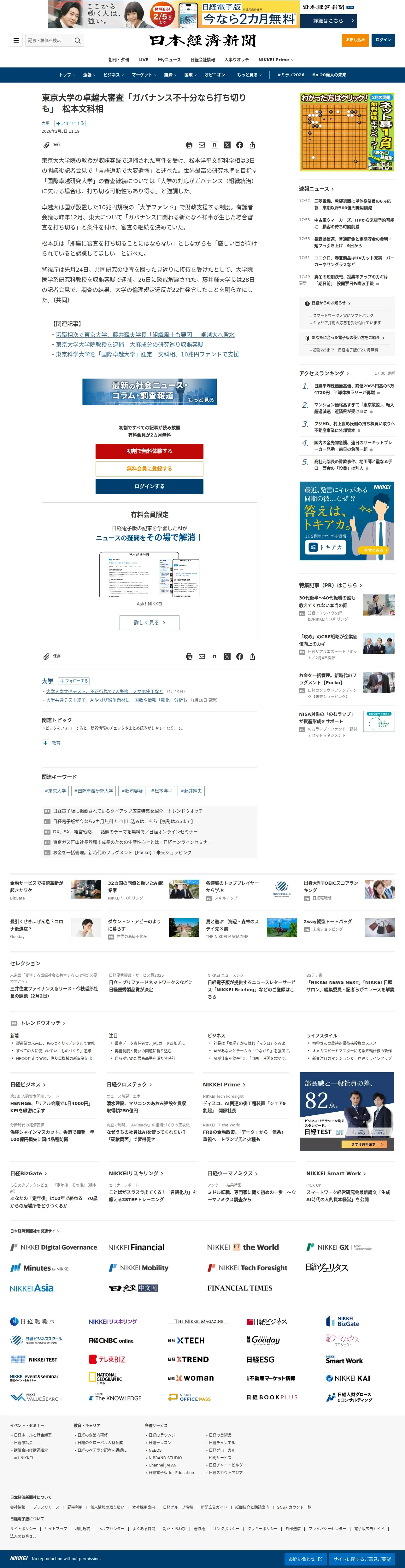The width and height of the screenshot is (405, 1568).
Task: Open the hamburger menu icon
Action: (16, 41)
